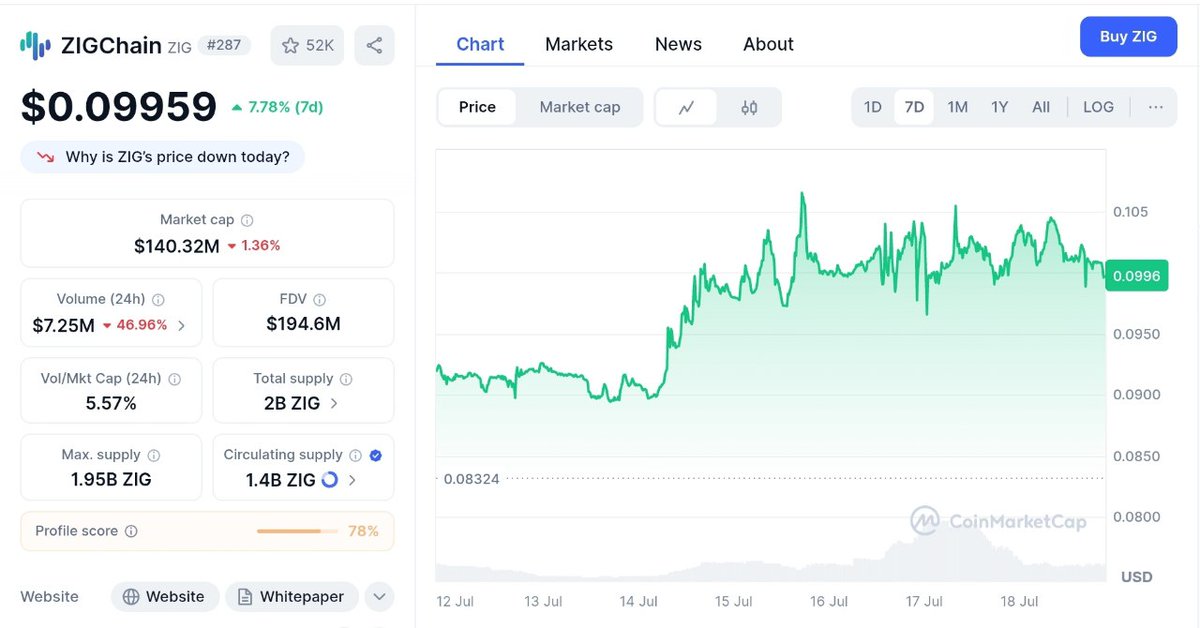Open the Website link button
This screenshot has height=628, width=1200.
click(163, 597)
